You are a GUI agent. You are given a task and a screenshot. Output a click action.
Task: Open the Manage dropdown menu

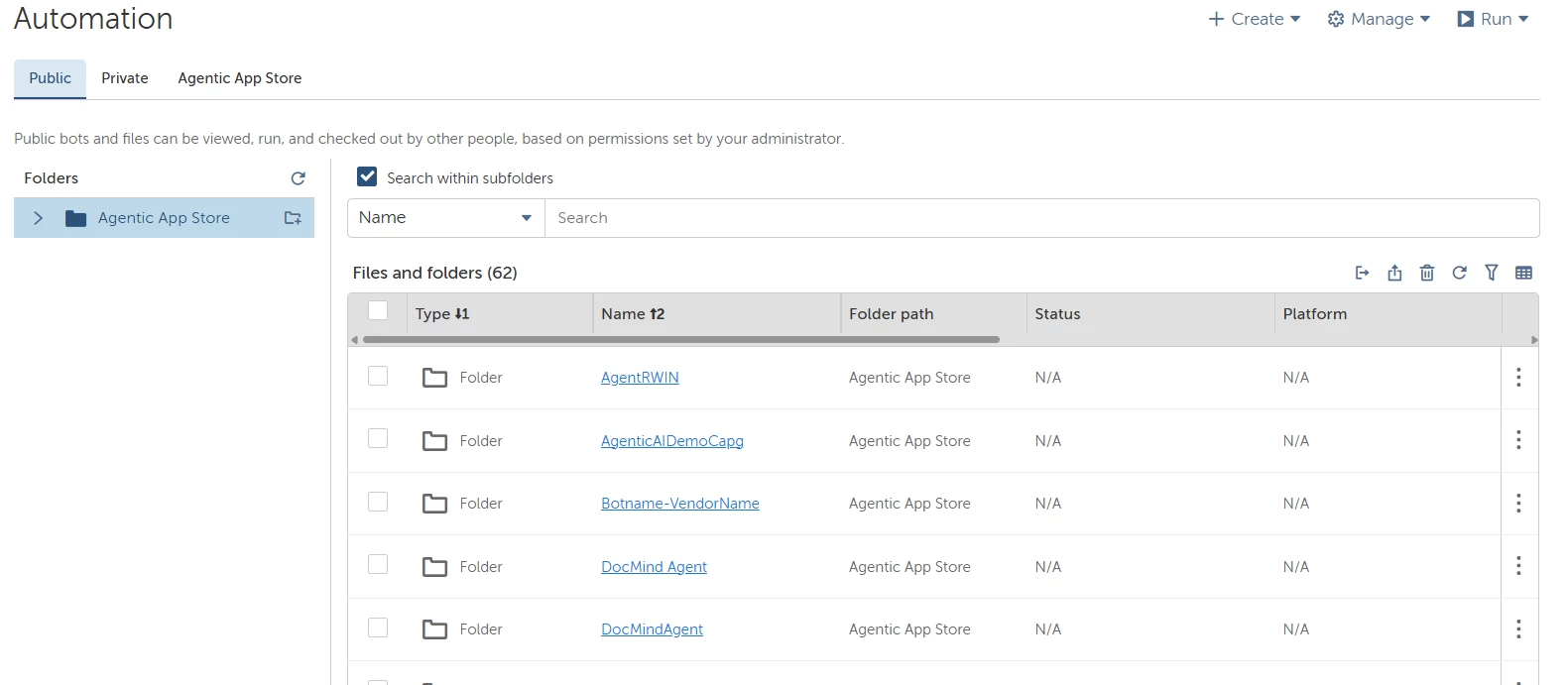(x=1379, y=19)
